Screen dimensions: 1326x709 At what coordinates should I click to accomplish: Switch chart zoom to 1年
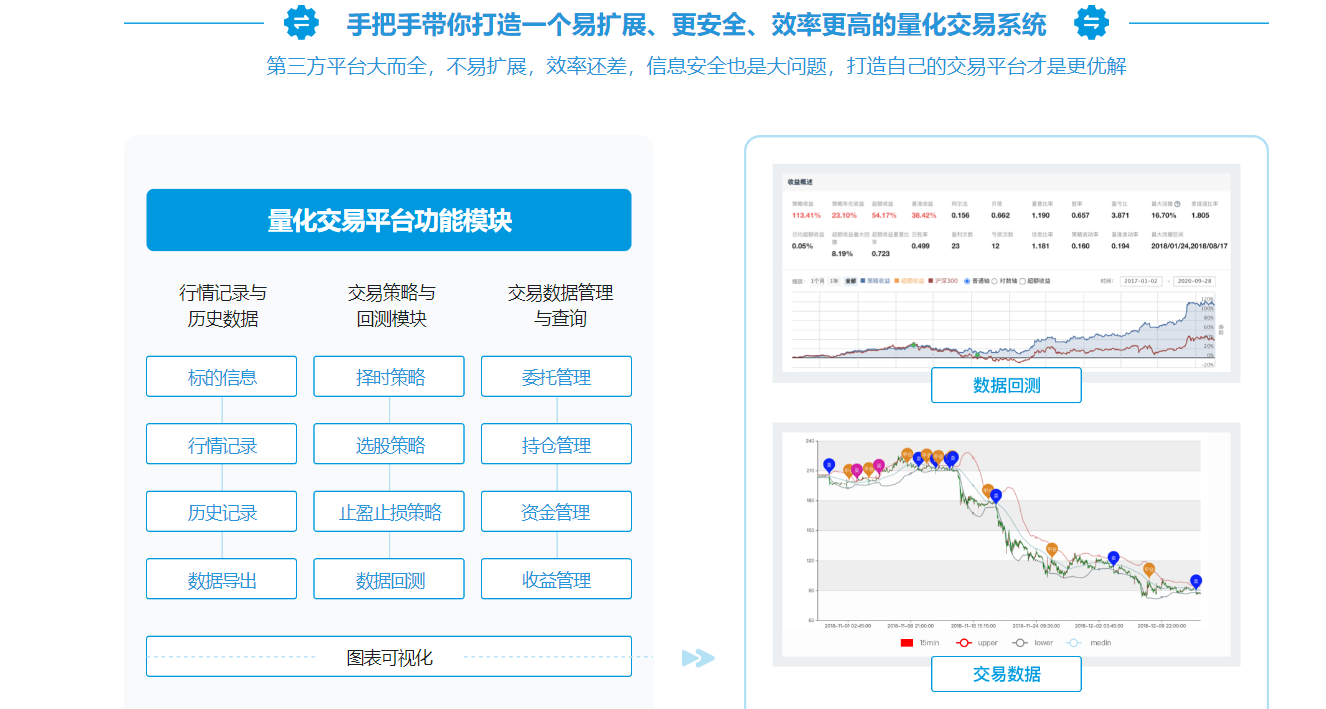(x=834, y=281)
